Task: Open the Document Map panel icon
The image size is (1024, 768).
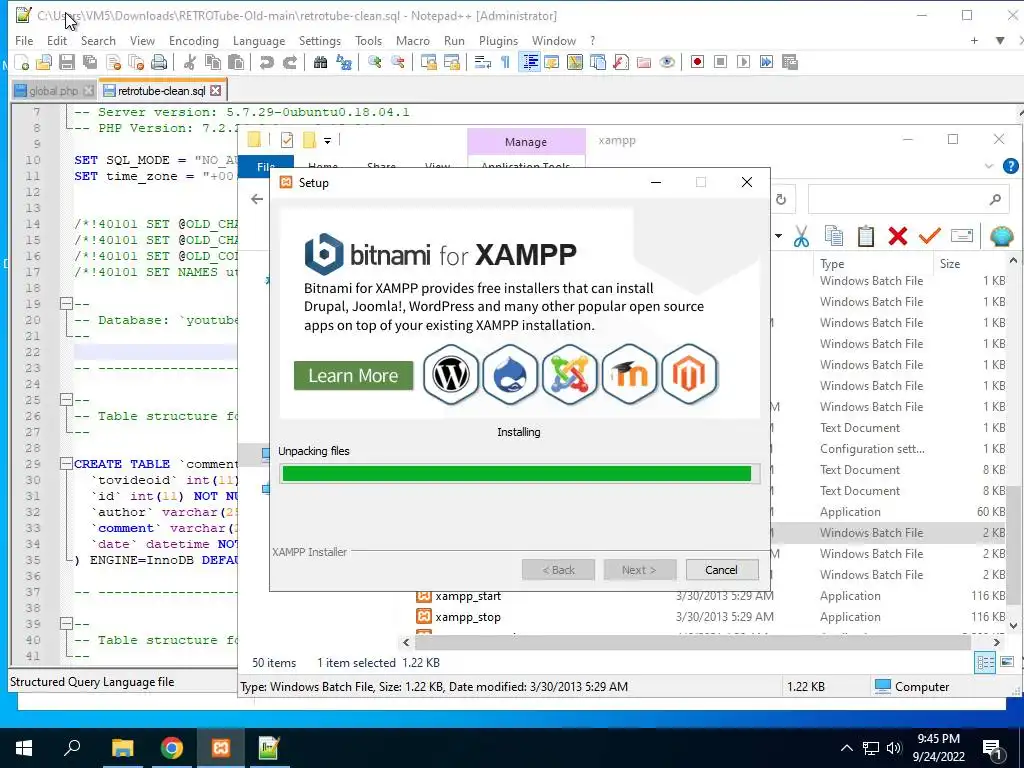Action: [575, 62]
